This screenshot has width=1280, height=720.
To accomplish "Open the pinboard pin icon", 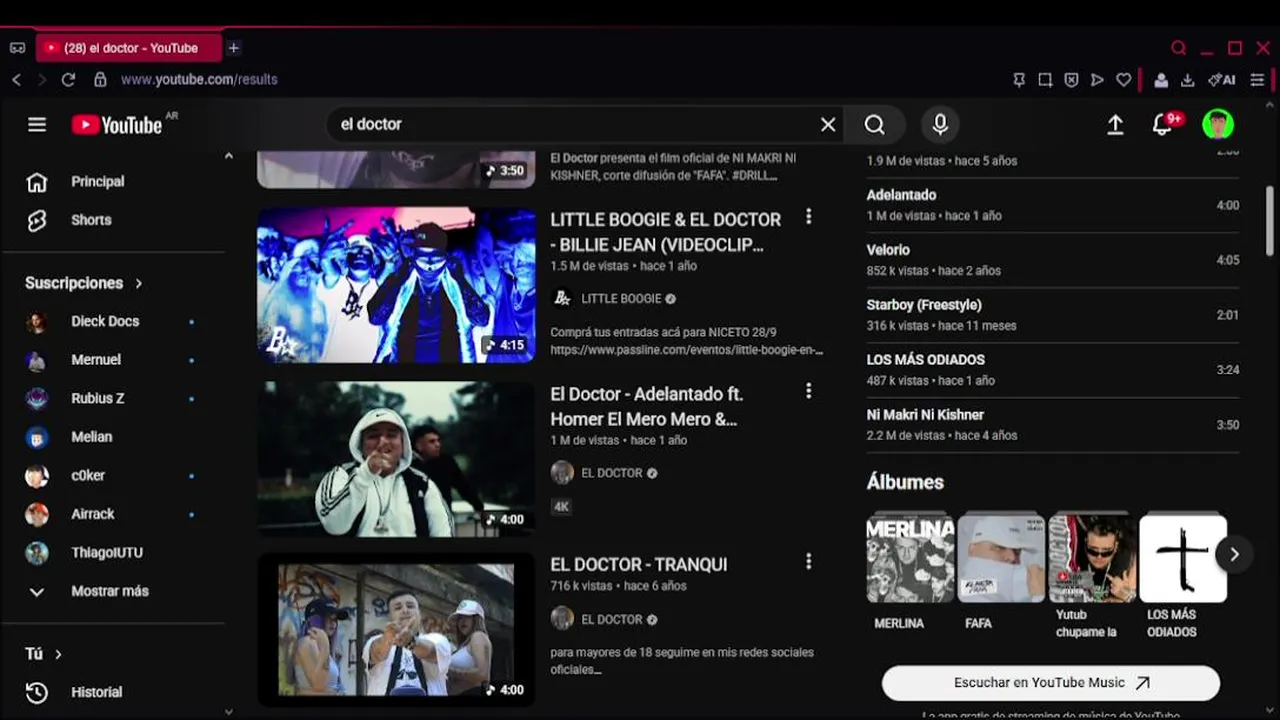I will coord(1019,80).
